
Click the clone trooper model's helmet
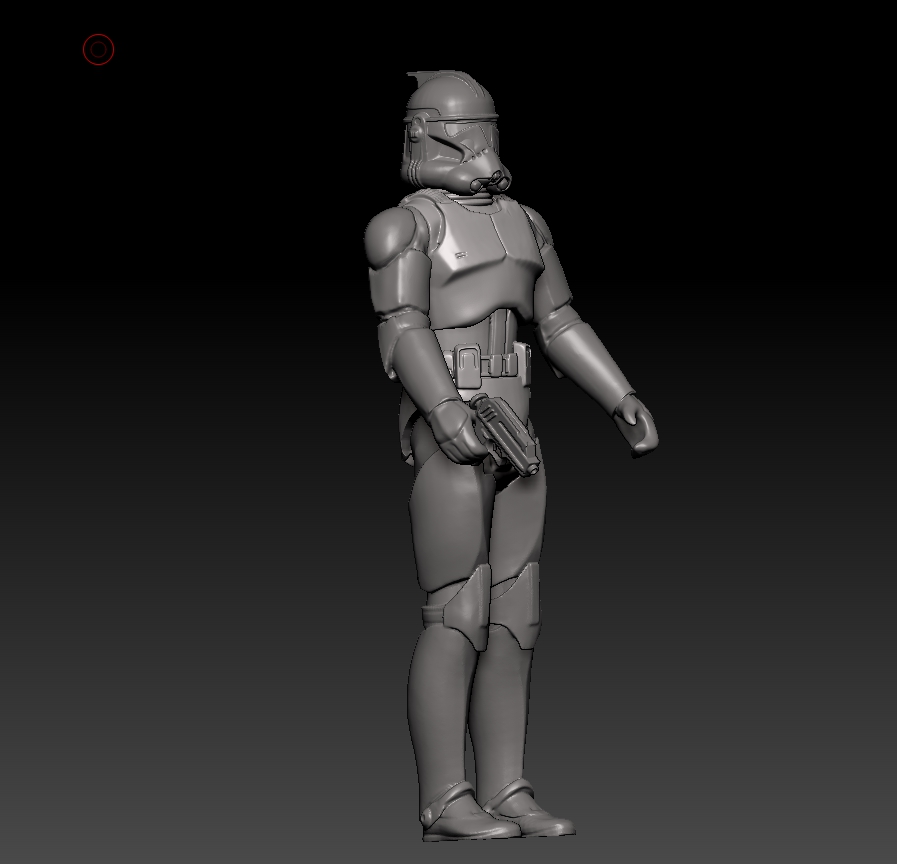point(454,133)
